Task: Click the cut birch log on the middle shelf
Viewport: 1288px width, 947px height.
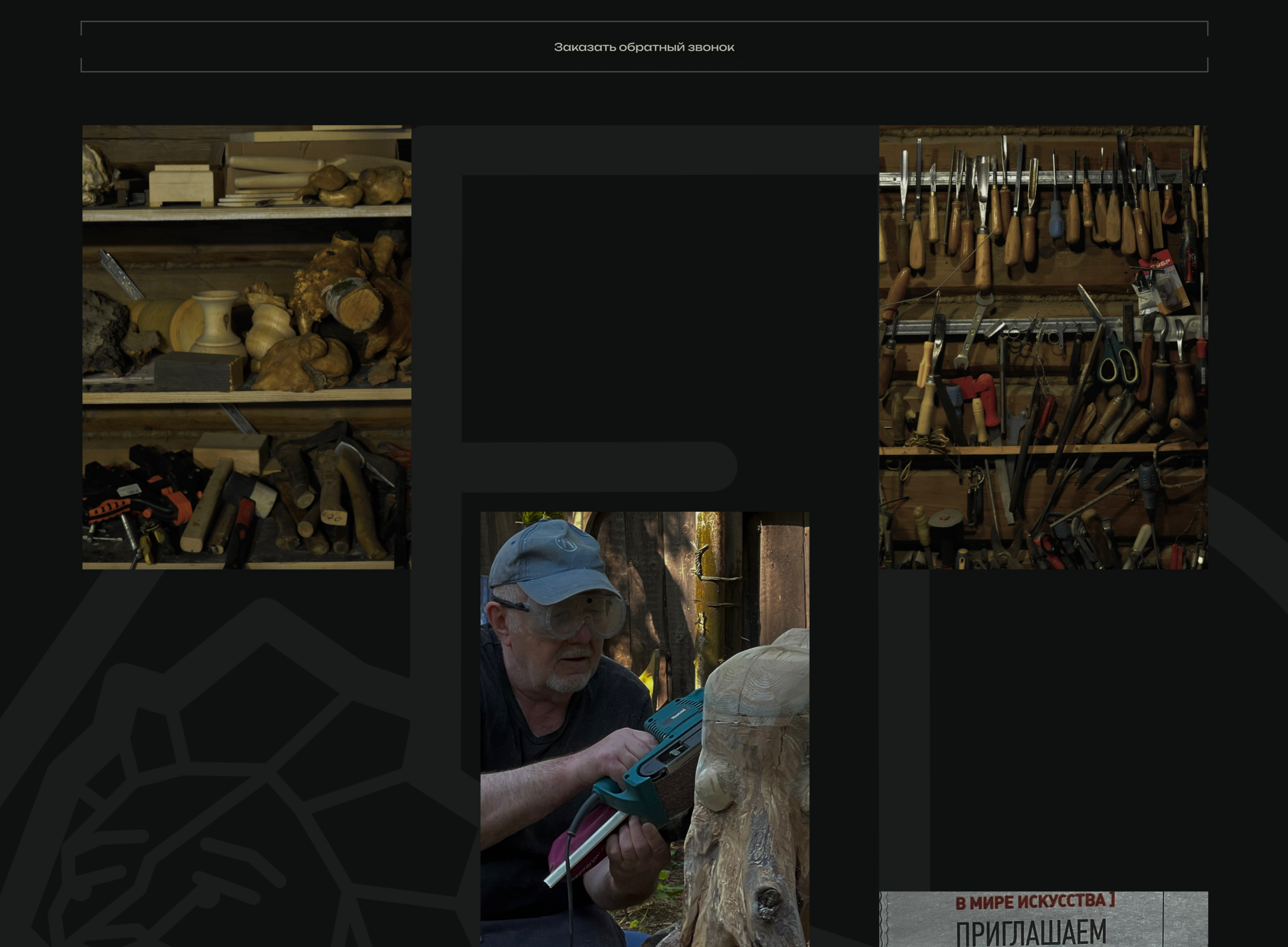Action: click(x=354, y=304)
